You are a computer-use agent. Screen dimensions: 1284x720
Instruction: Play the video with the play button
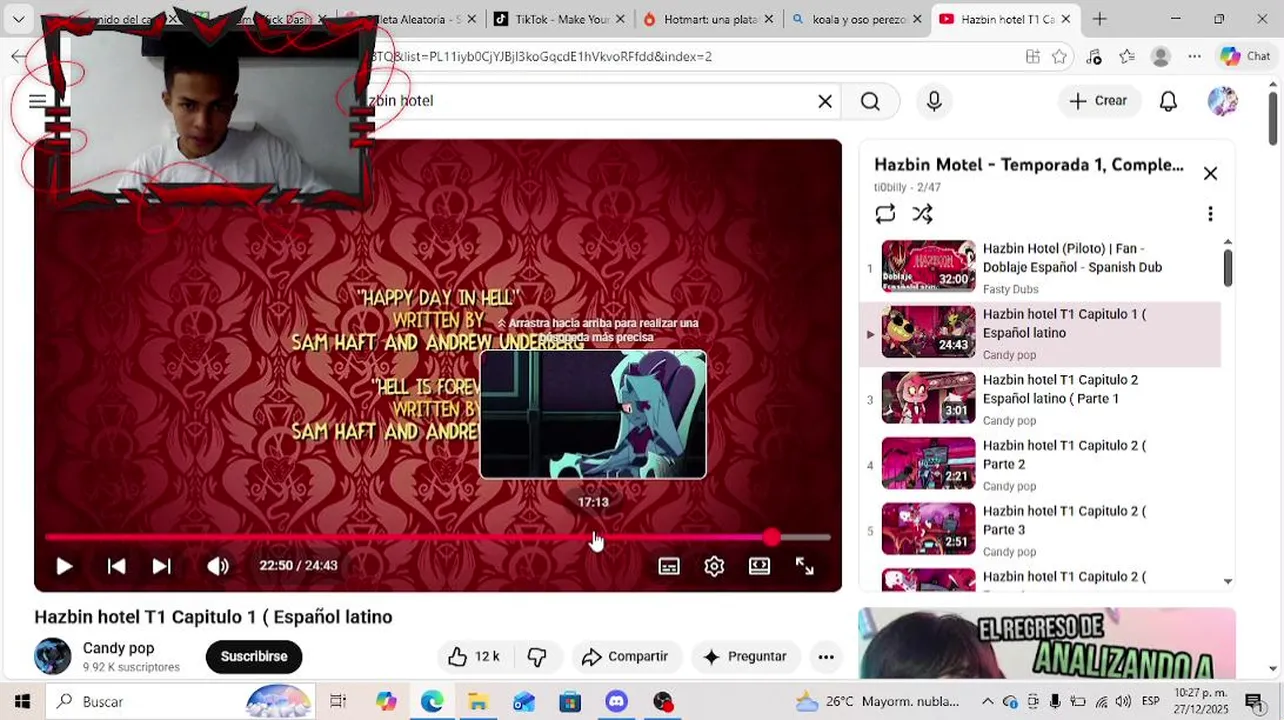coord(64,566)
